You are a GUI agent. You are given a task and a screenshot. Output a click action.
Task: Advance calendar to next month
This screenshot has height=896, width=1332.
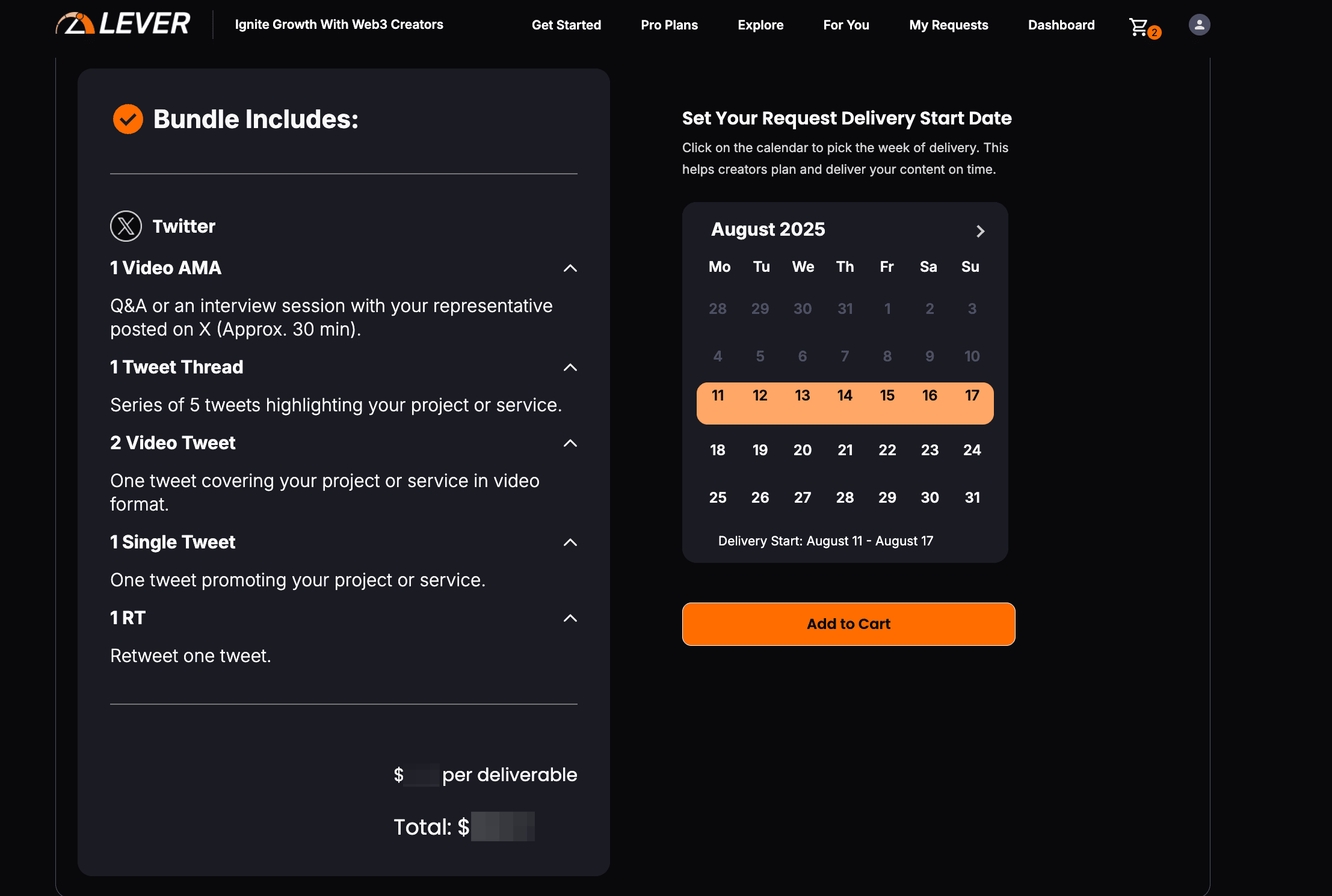980,231
